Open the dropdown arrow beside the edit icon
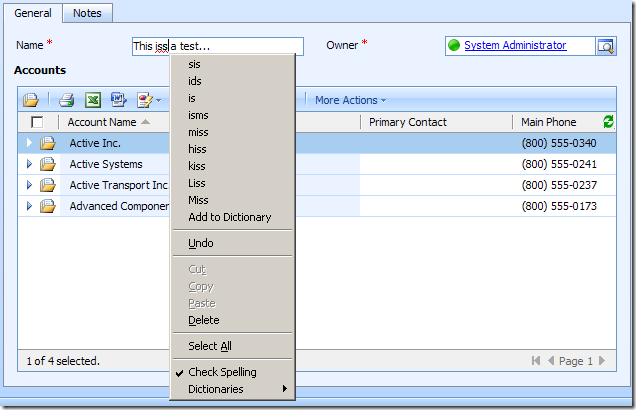Image resolution: width=636 pixels, height=410 pixels. [x=159, y=101]
